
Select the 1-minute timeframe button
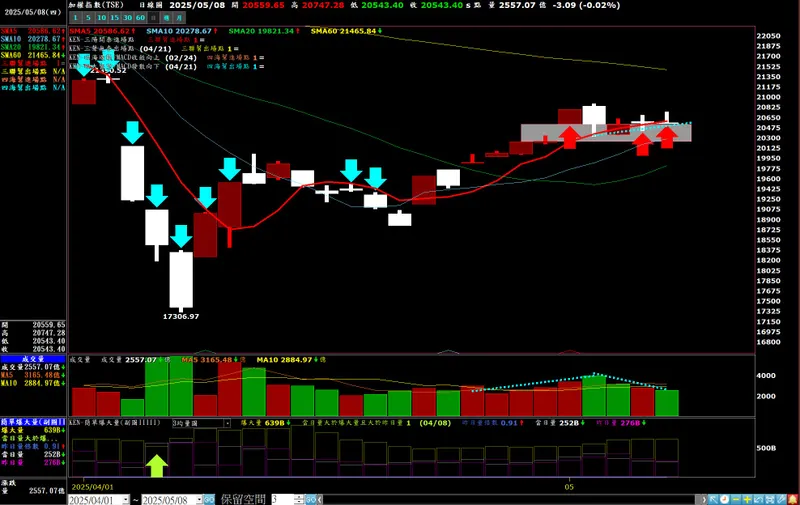point(76,17)
